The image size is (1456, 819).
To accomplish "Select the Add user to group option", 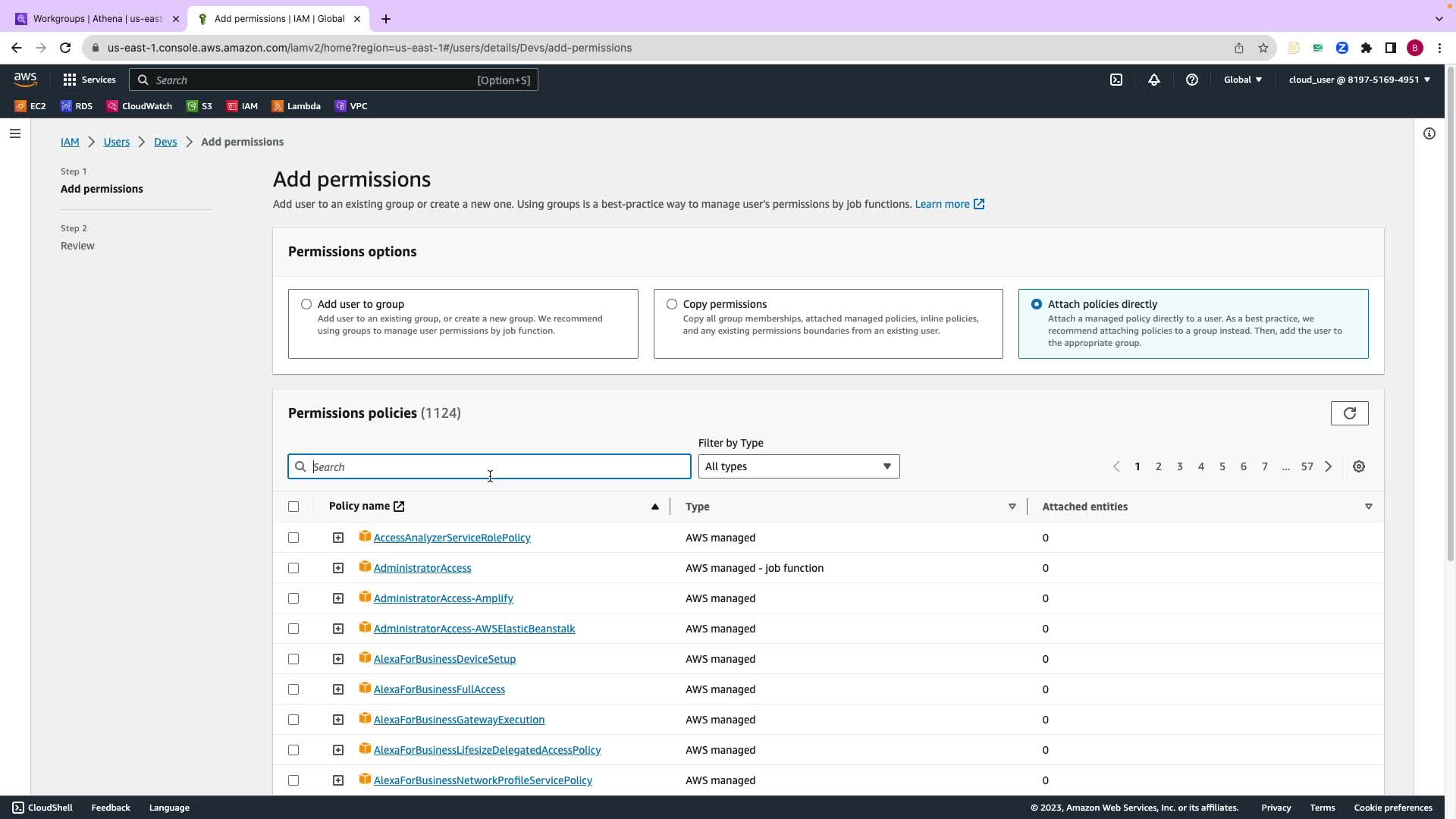I will 306,304.
